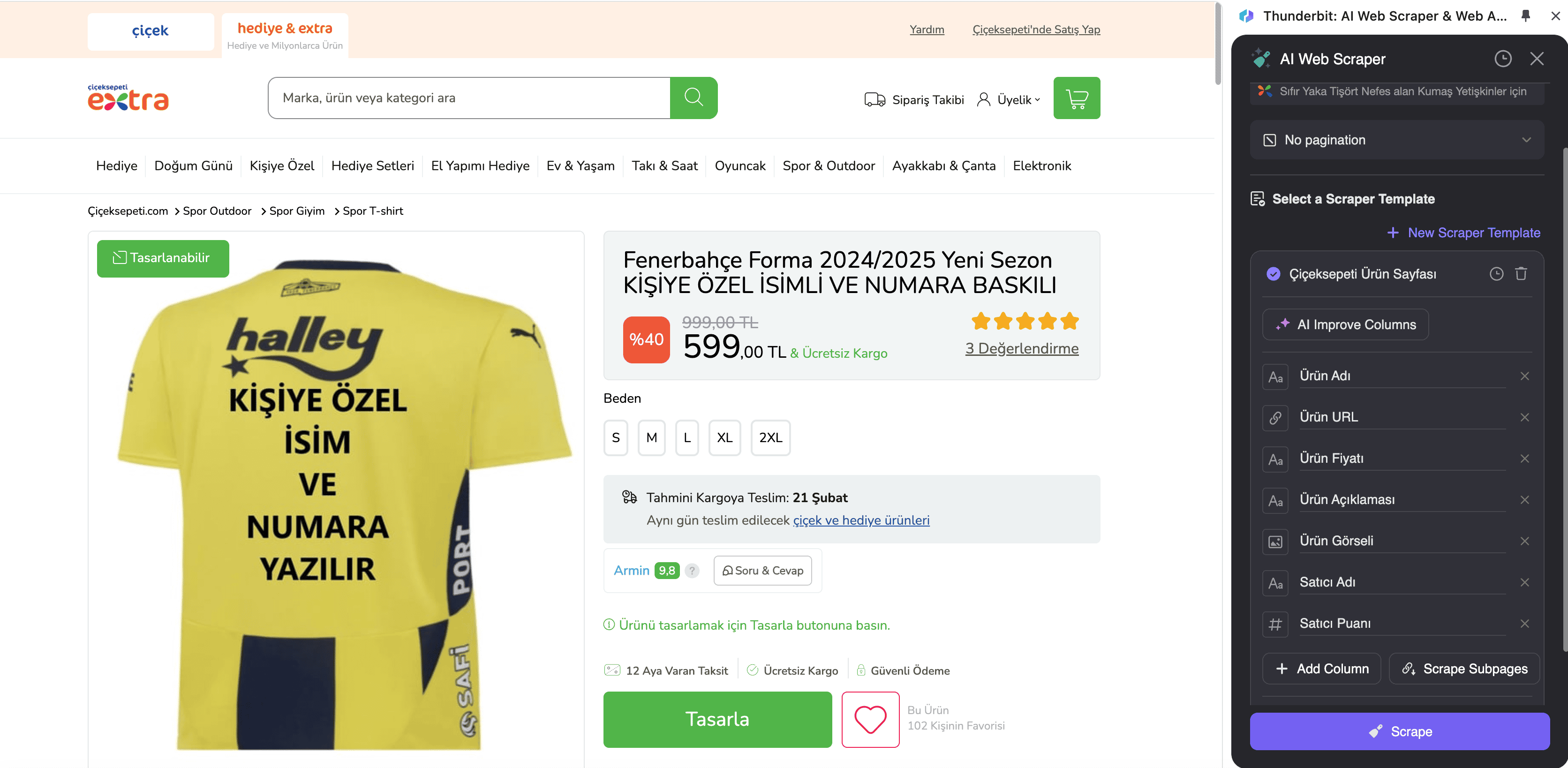
Task: Choose size M
Action: (651, 437)
